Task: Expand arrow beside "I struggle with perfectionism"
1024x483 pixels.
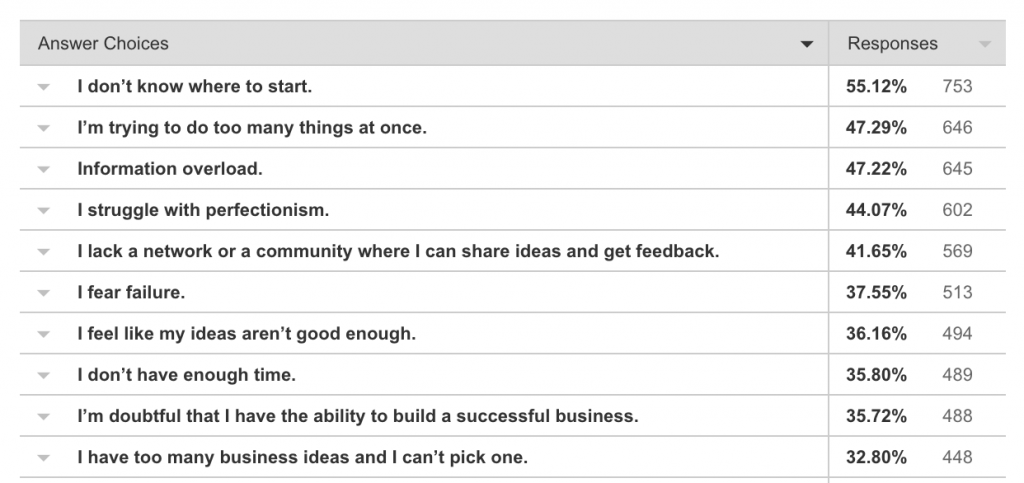Action: [43, 210]
